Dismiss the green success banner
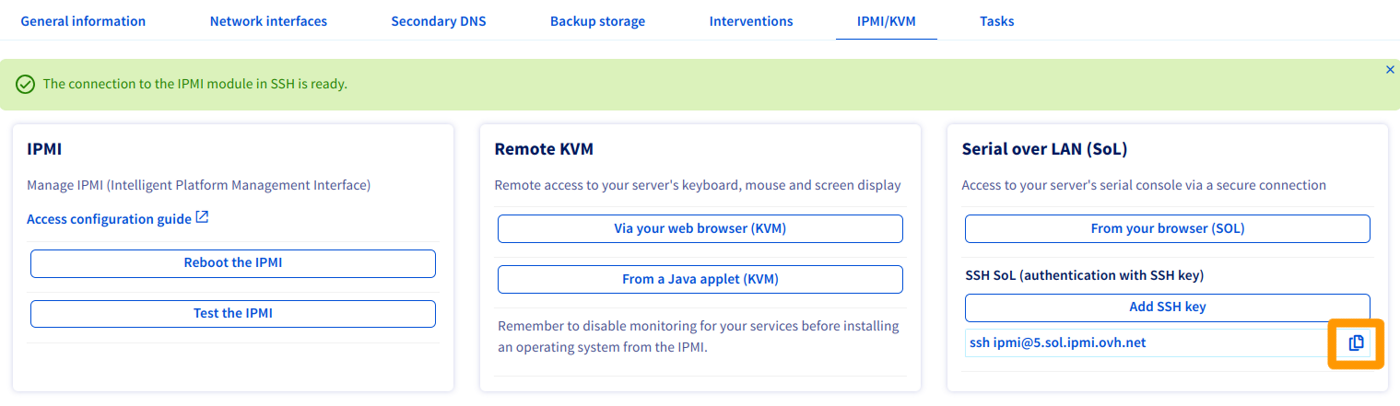 pos(1389,70)
